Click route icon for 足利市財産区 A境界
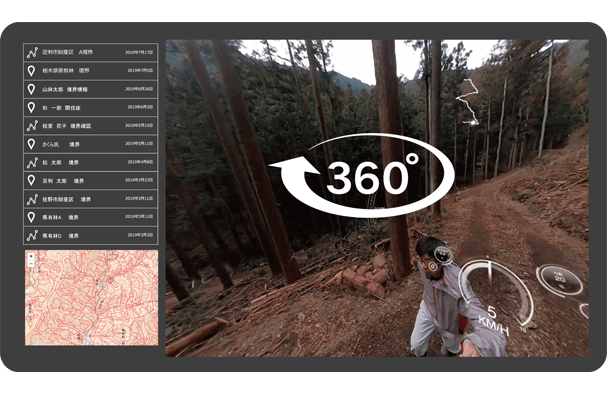Image resolution: width=607 pixels, height=394 pixels. [x=32, y=52]
